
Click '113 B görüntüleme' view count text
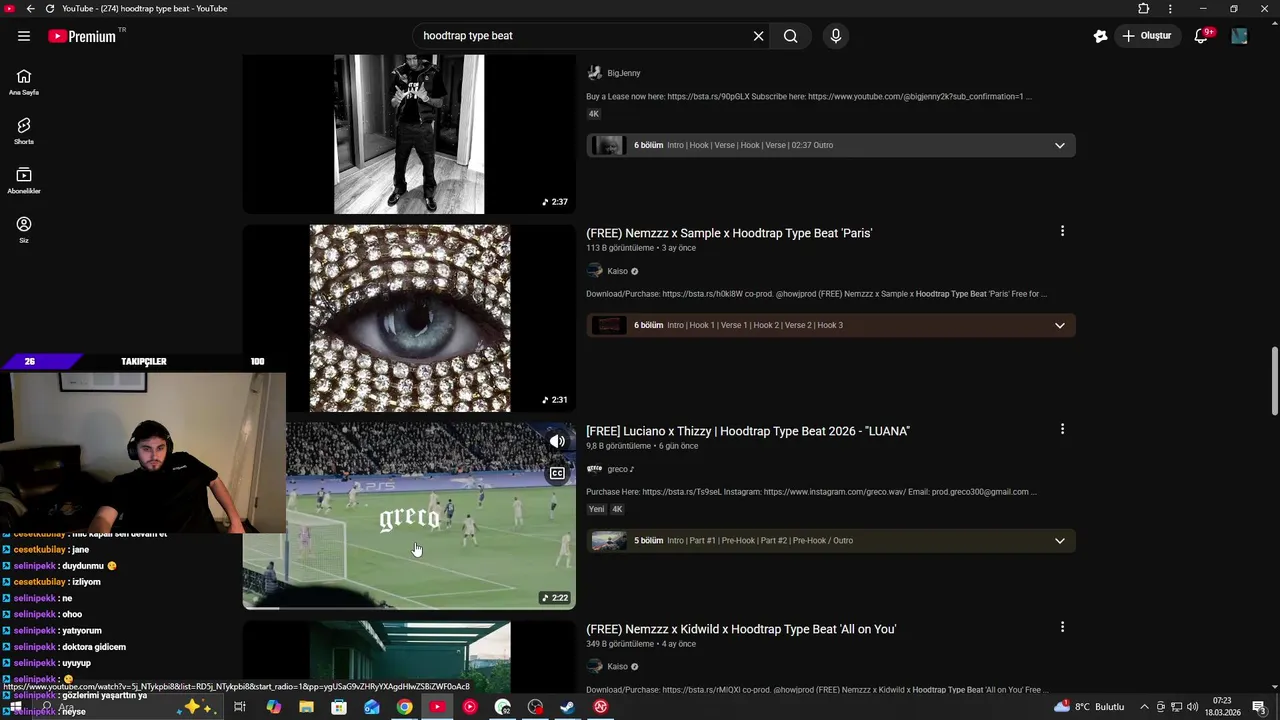[x=620, y=248]
